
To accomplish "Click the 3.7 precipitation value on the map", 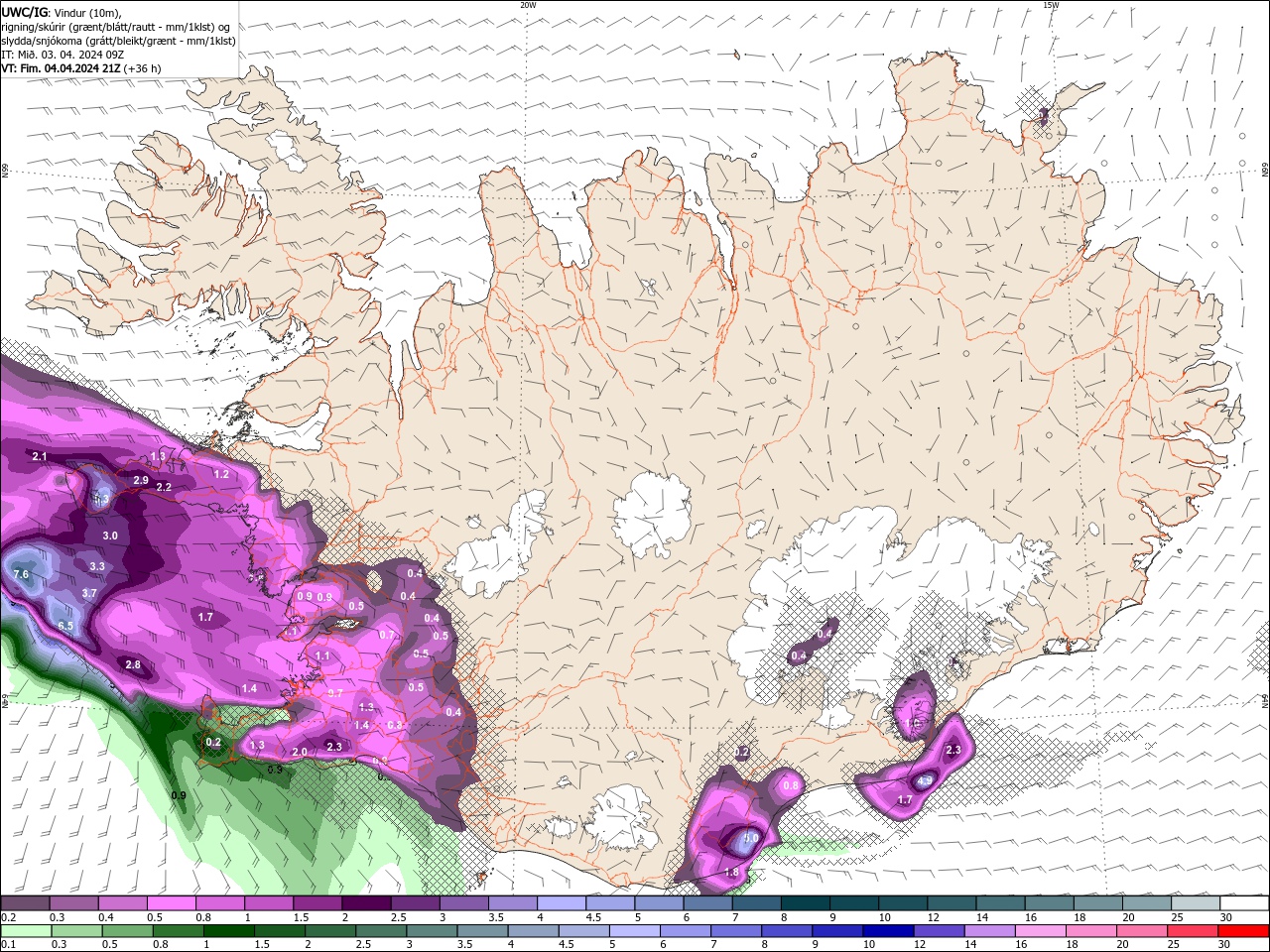I will (x=89, y=593).
